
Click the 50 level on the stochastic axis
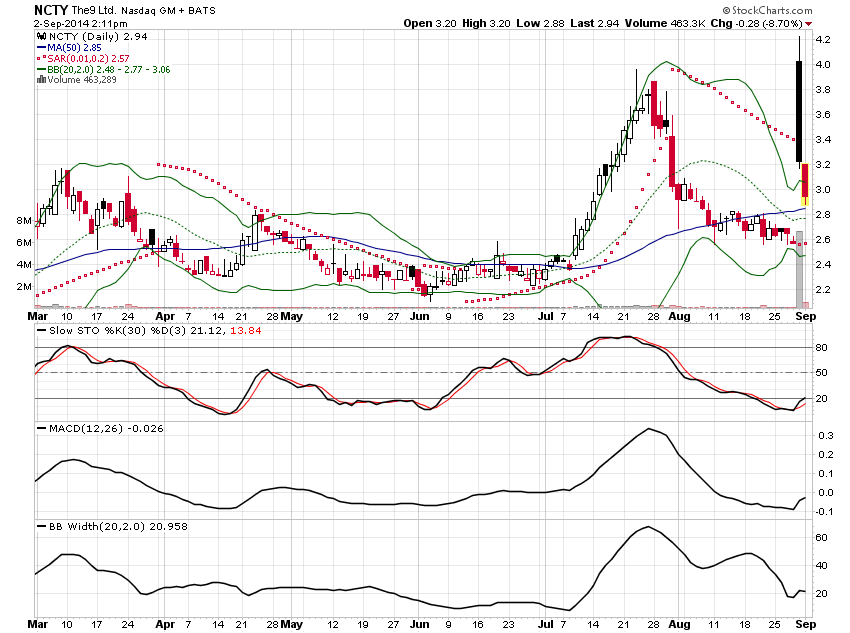(821, 373)
